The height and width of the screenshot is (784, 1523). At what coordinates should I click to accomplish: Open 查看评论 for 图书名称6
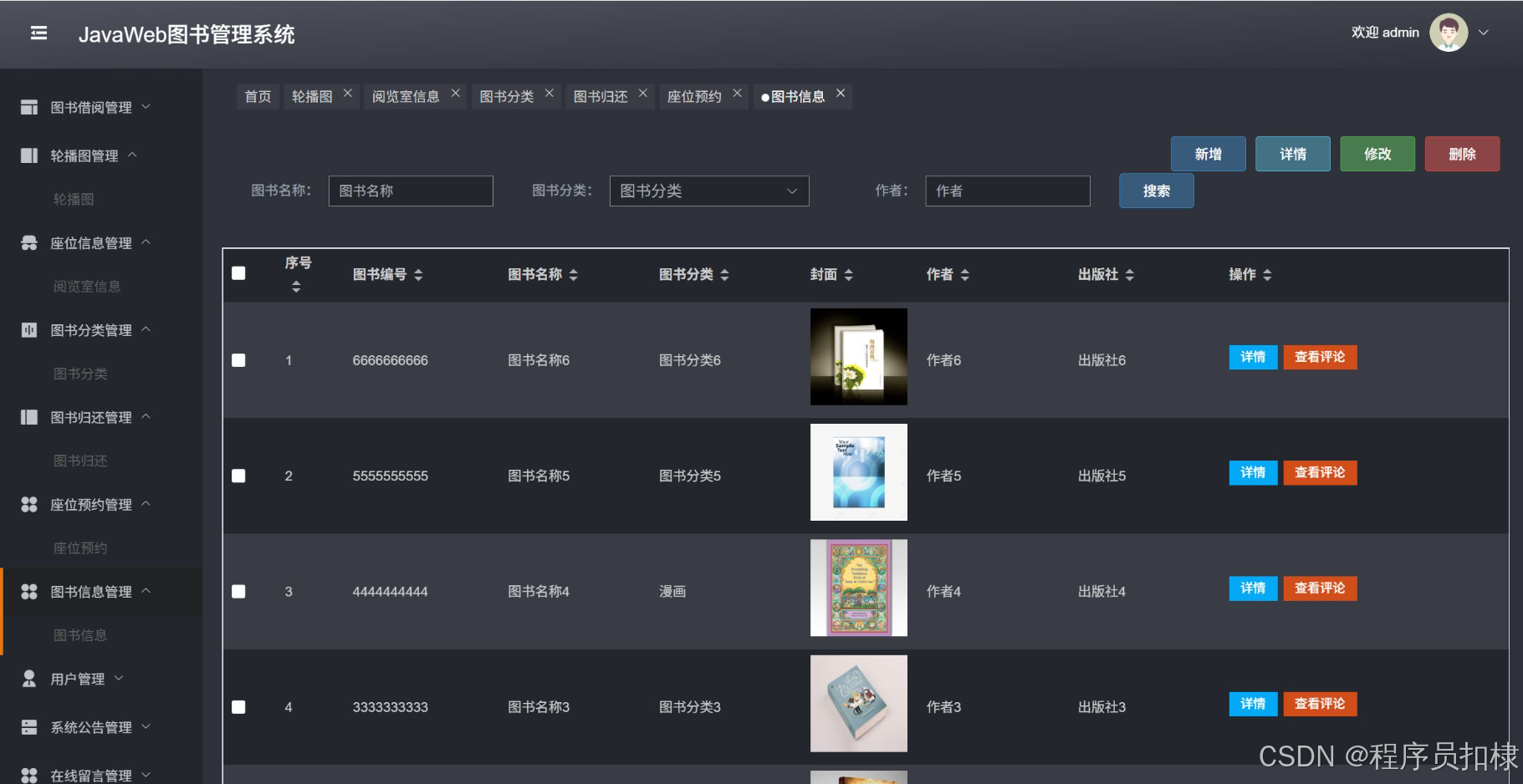point(1320,357)
